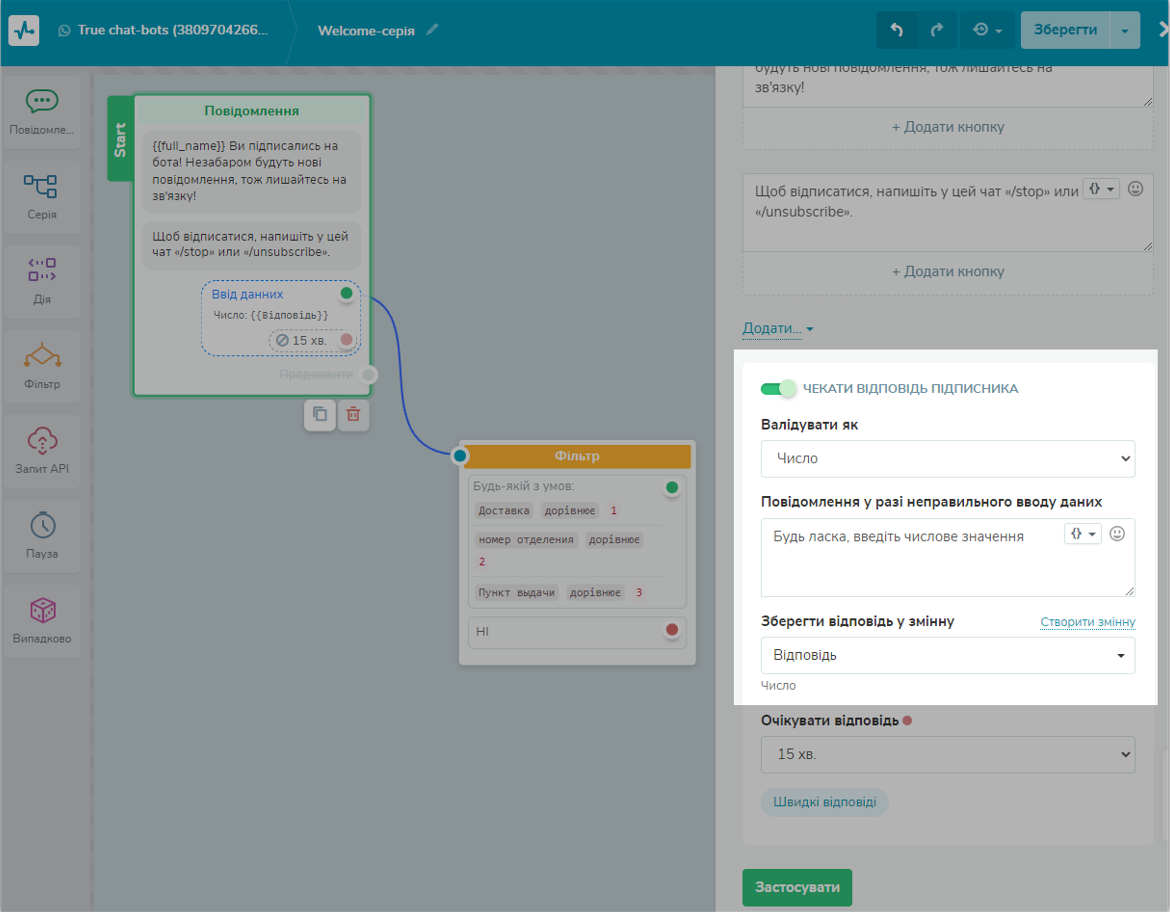Screen dimensions: 1170x912
Task: Click the Доставка дорівнює 1 condition
Action: click(548, 510)
